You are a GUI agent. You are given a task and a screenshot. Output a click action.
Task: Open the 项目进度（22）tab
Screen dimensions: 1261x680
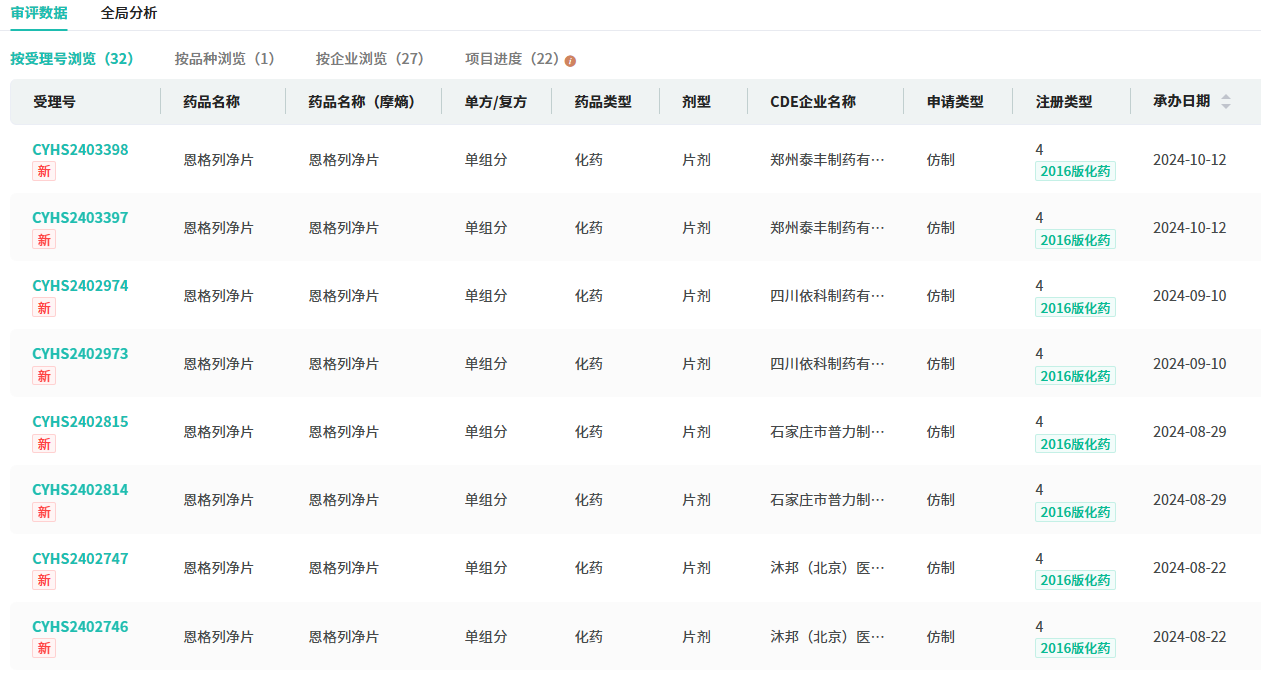click(512, 59)
